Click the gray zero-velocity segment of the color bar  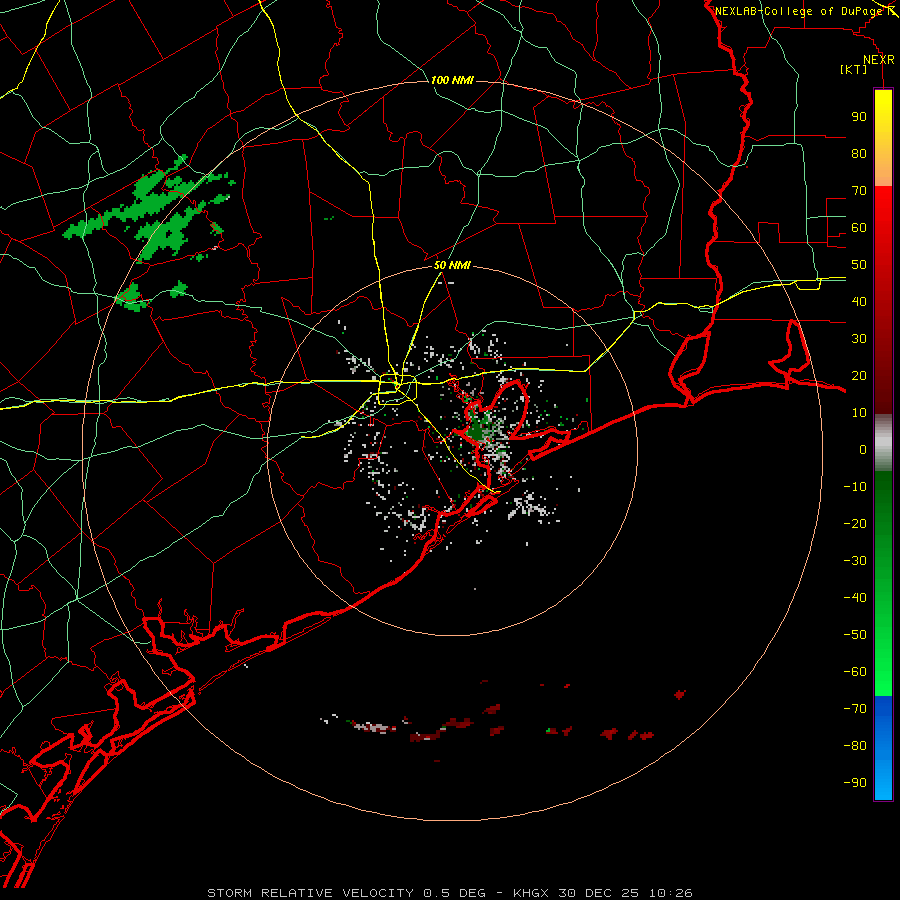point(883,443)
